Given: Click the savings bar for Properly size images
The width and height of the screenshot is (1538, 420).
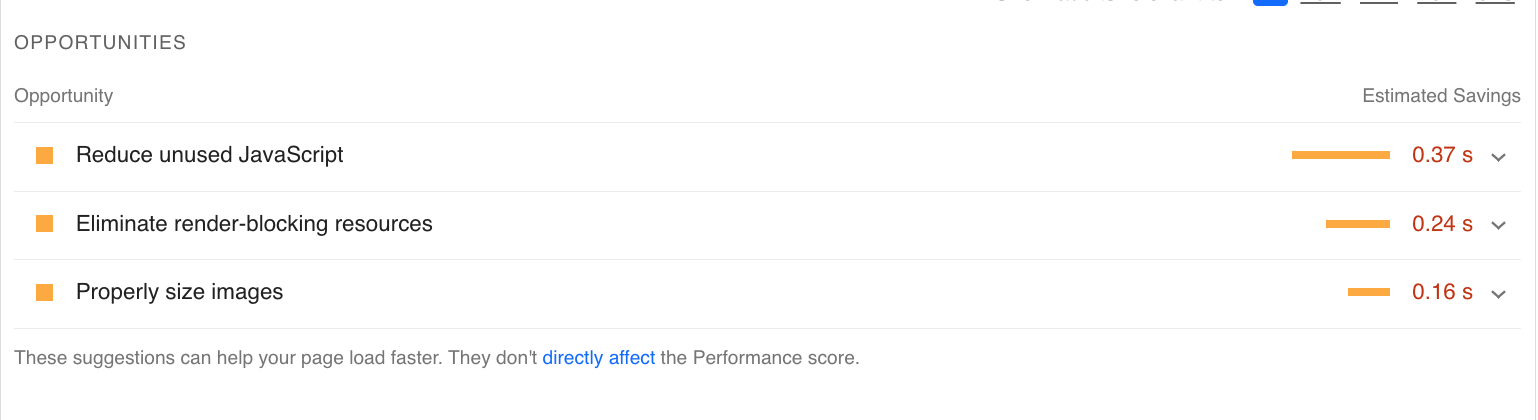Looking at the screenshot, I should 1368,292.
